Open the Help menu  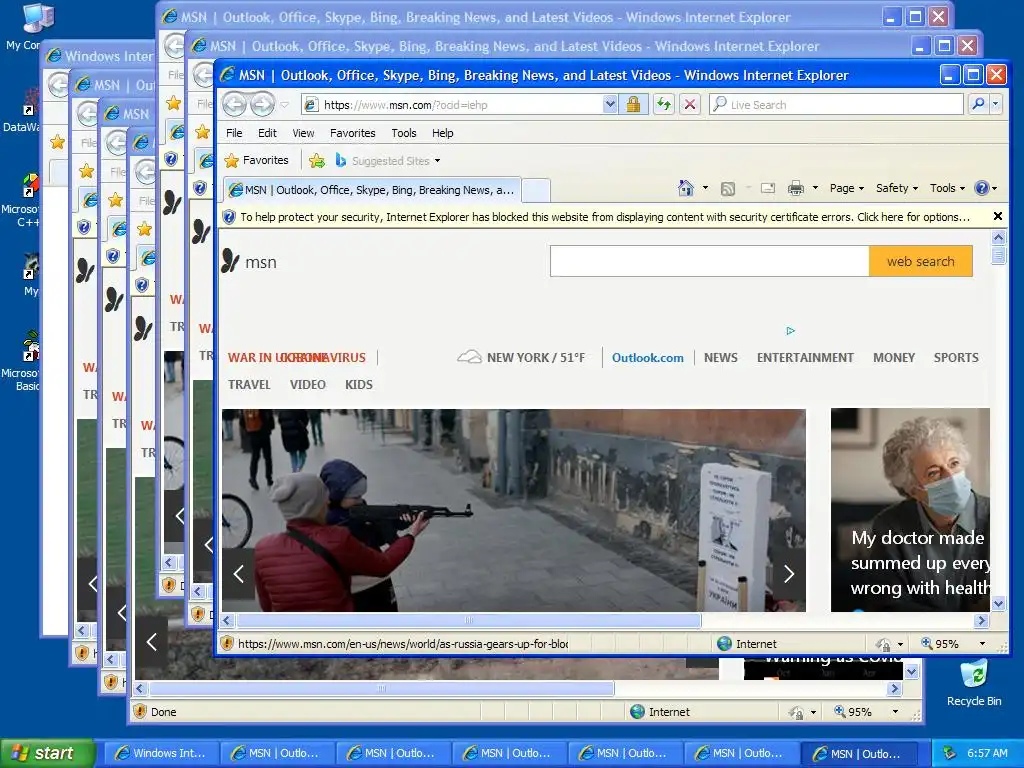click(x=442, y=133)
